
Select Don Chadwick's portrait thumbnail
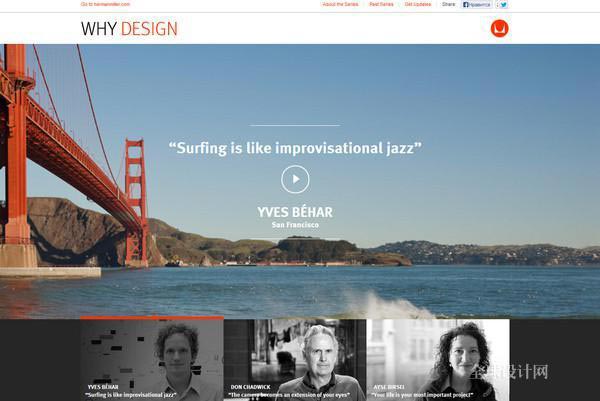[295, 360]
